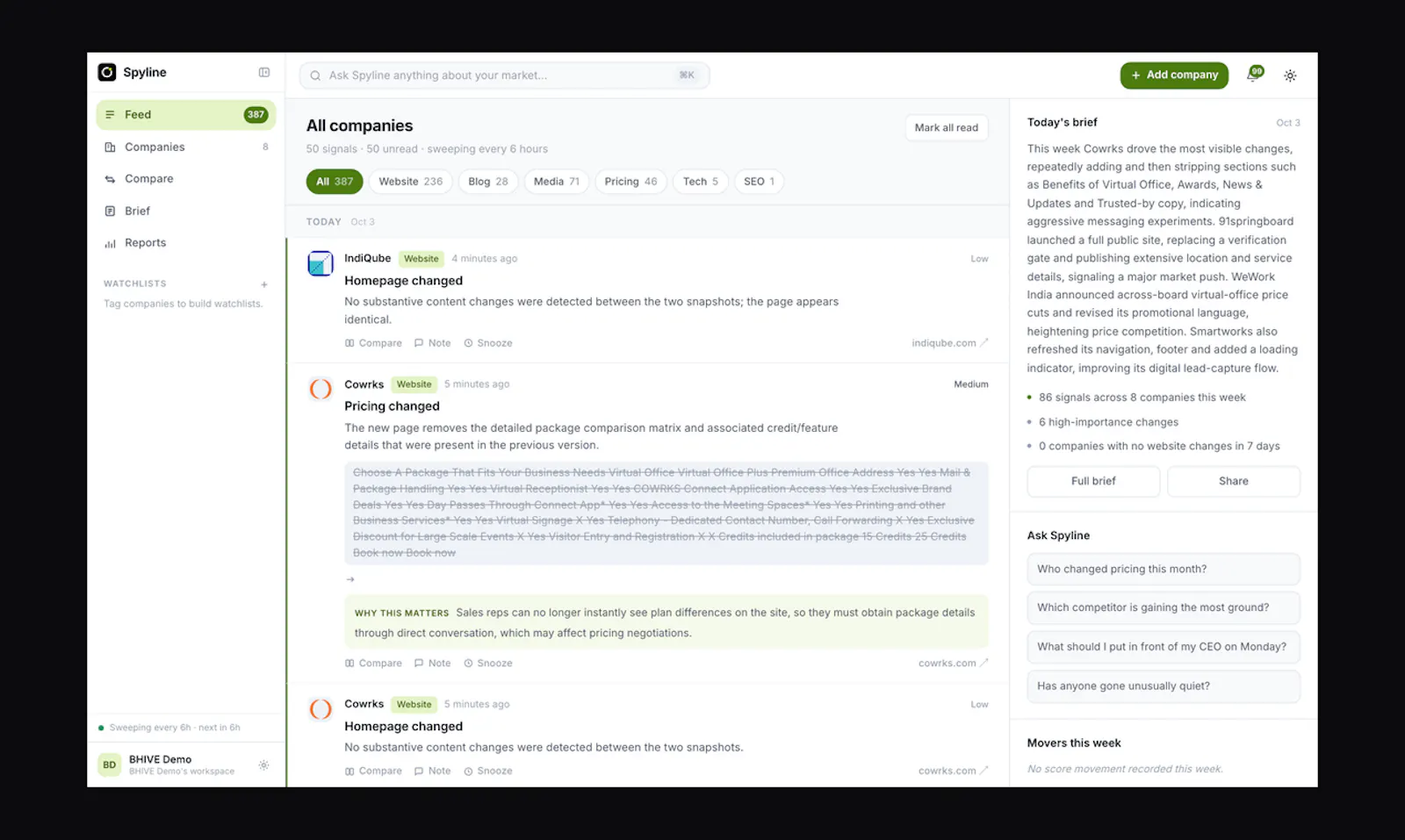Focus the Ask Spyline search field
The height and width of the screenshot is (840, 1405).
504,75
